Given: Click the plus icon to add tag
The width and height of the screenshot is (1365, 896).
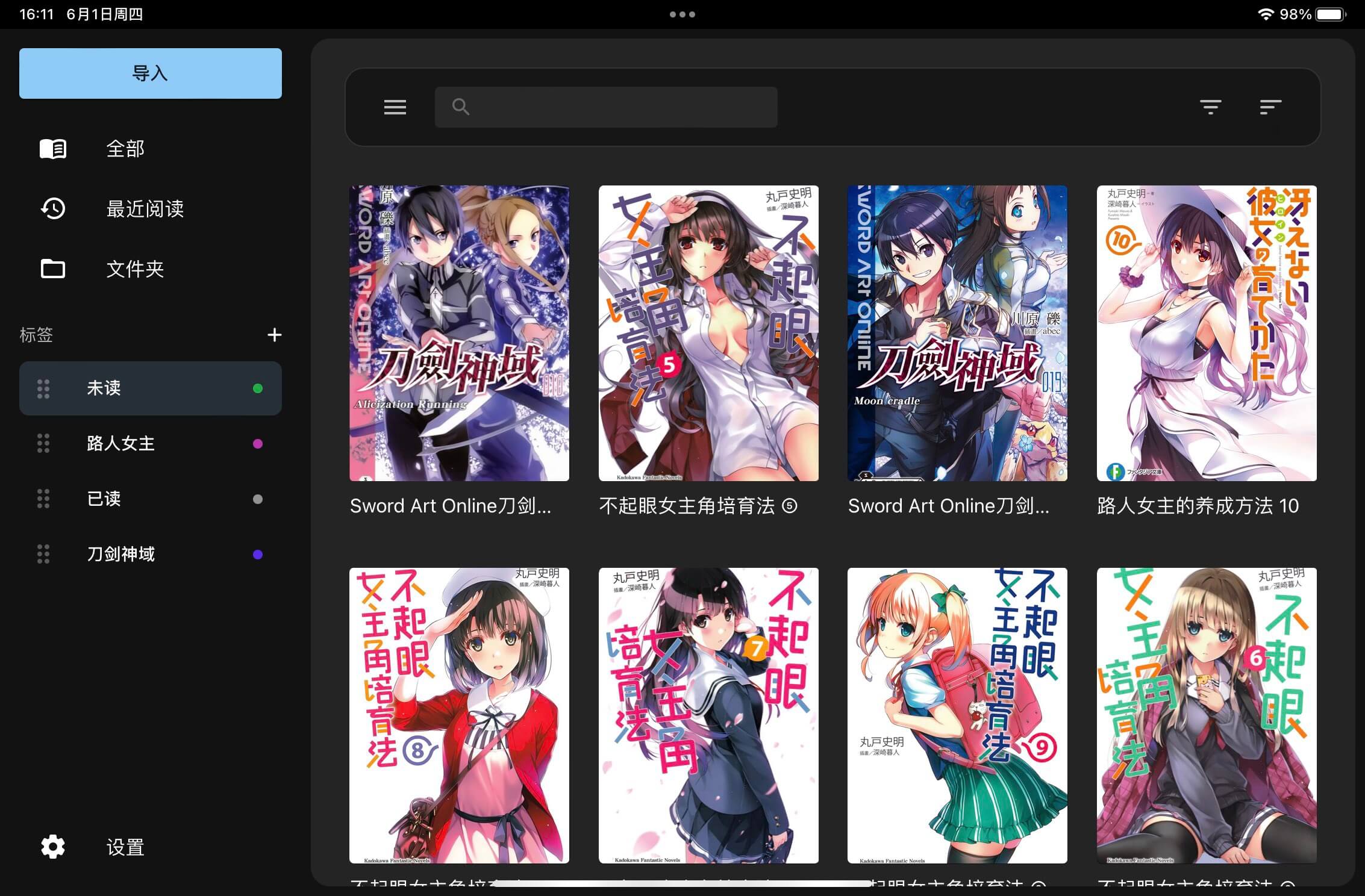Looking at the screenshot, I should click(x=275, y=335).
